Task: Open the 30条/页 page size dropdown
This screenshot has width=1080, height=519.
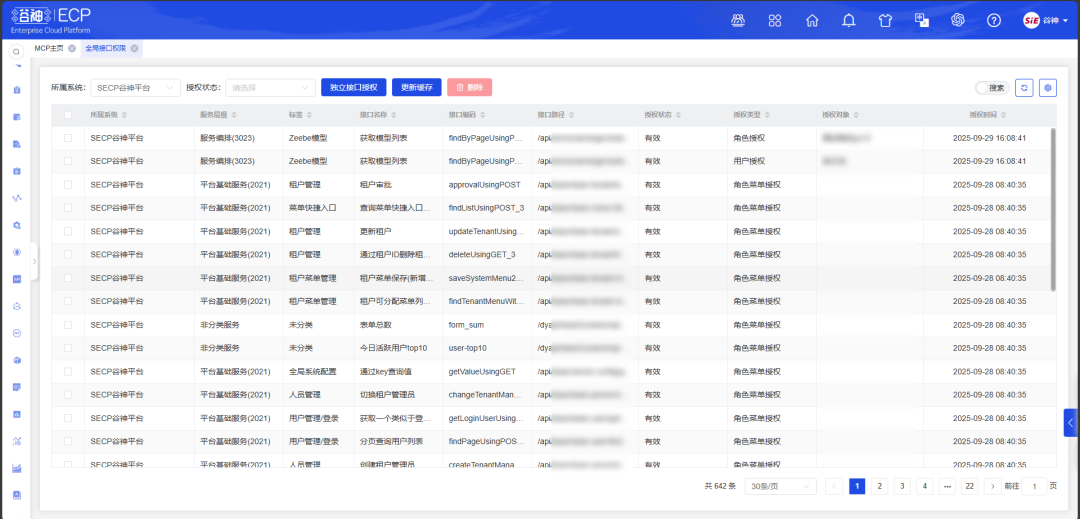Action: pos(779,486)
